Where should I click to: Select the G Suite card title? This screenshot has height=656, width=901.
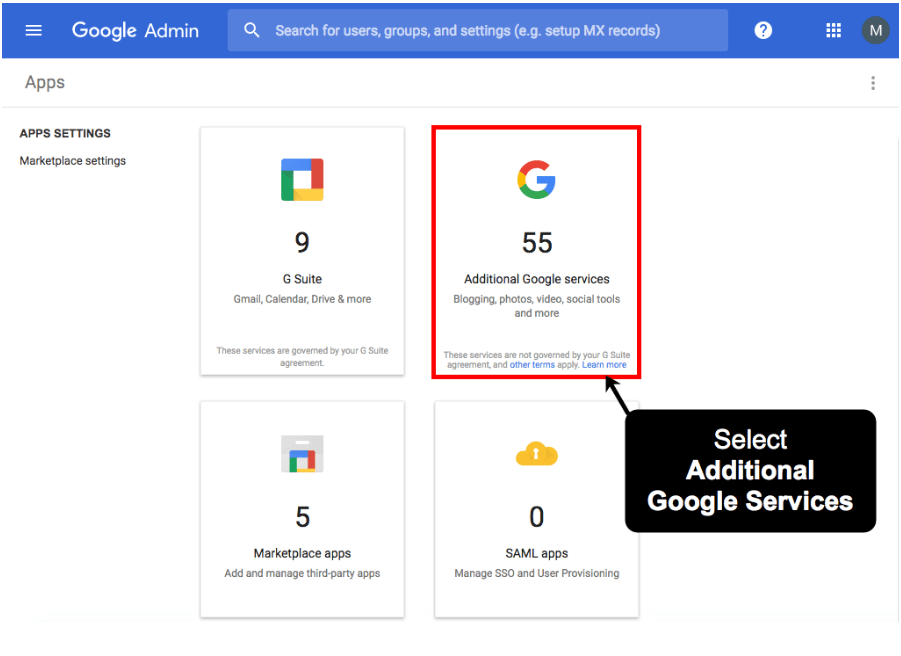[302, 279]
